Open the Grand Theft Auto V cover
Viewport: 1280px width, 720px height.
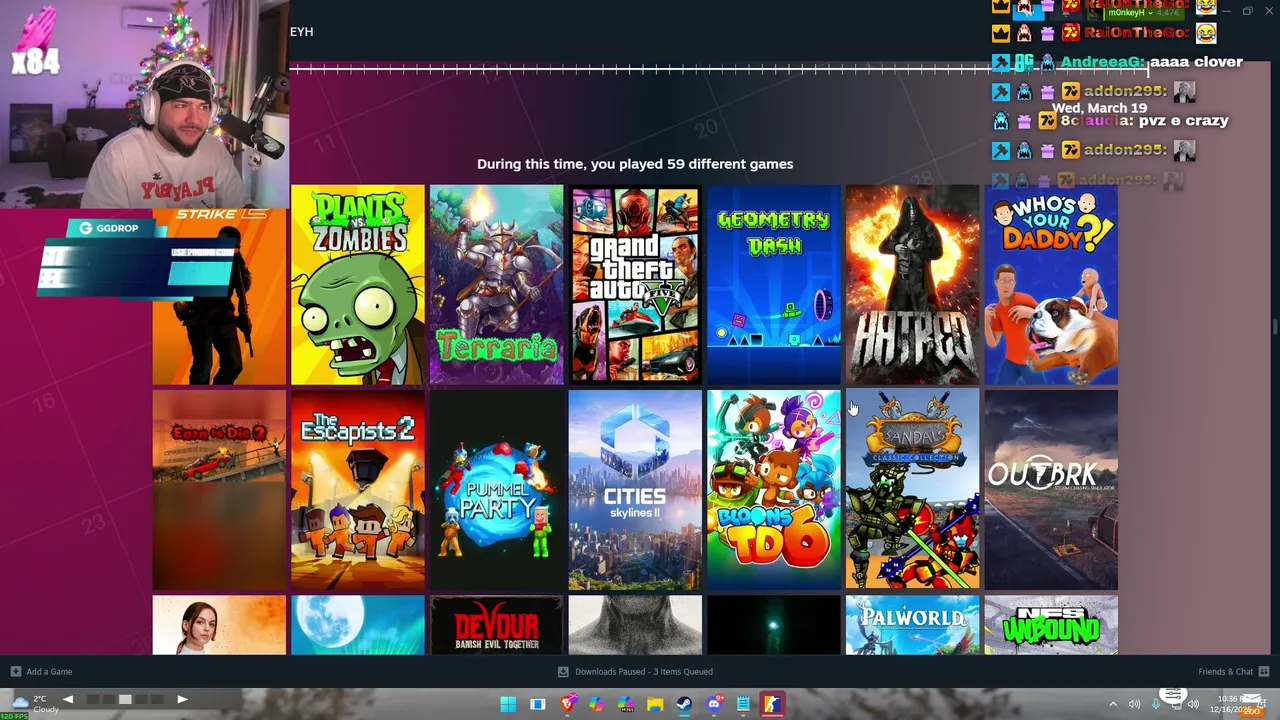(x=635, y=284)
